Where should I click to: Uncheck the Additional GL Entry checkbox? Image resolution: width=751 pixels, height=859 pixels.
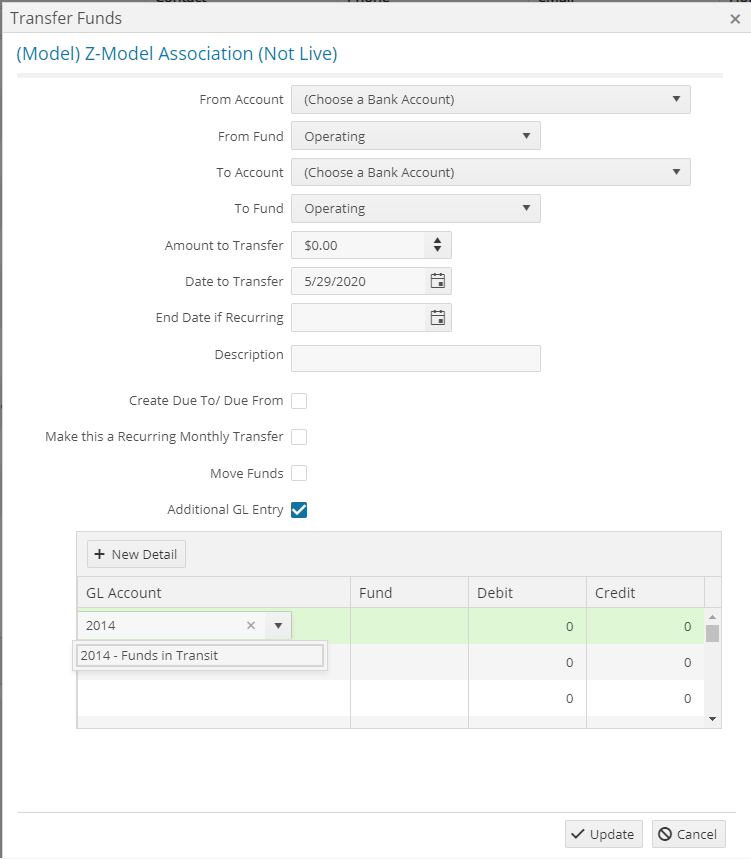299,510
